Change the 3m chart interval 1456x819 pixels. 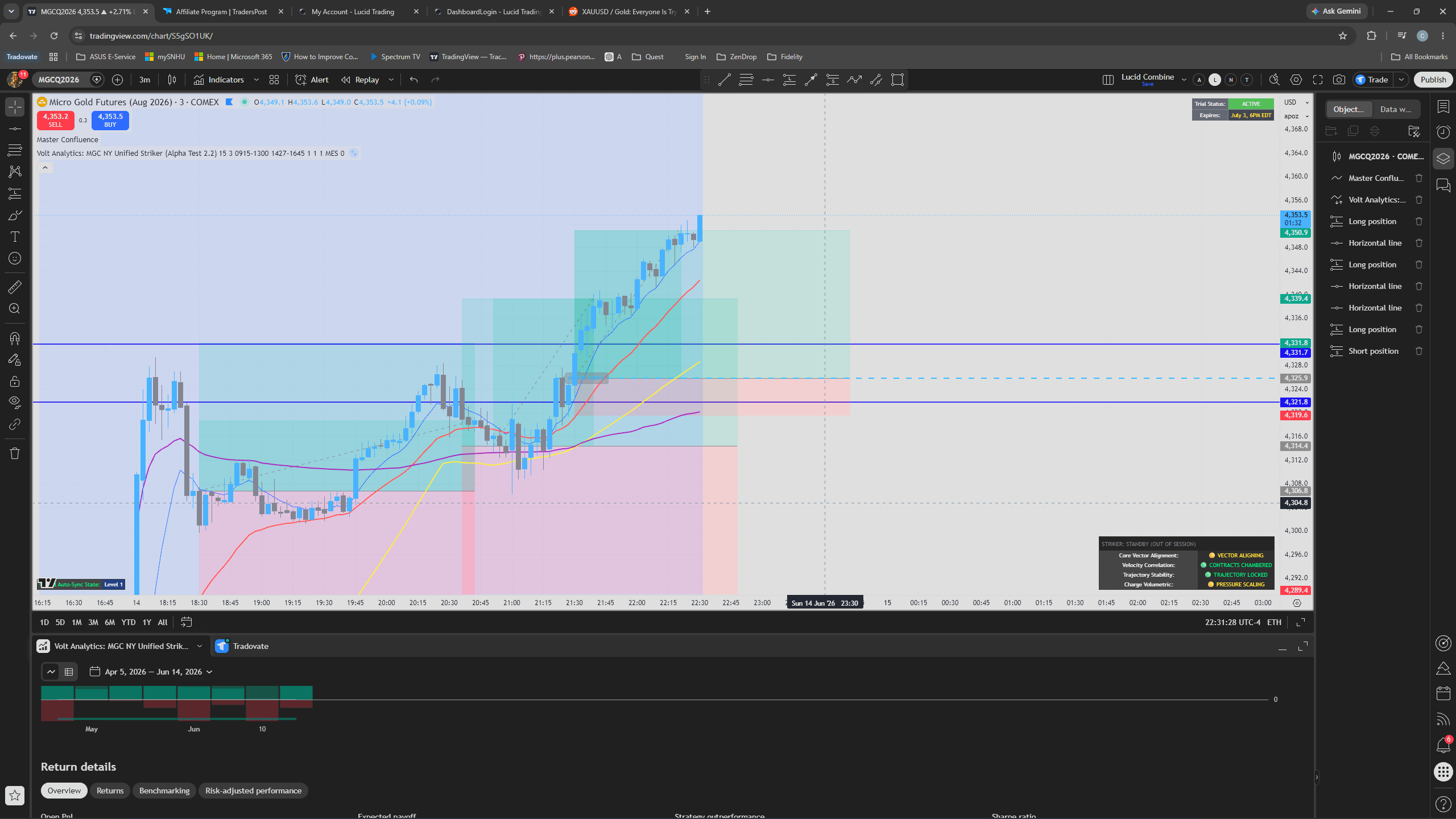click(144, 80)
